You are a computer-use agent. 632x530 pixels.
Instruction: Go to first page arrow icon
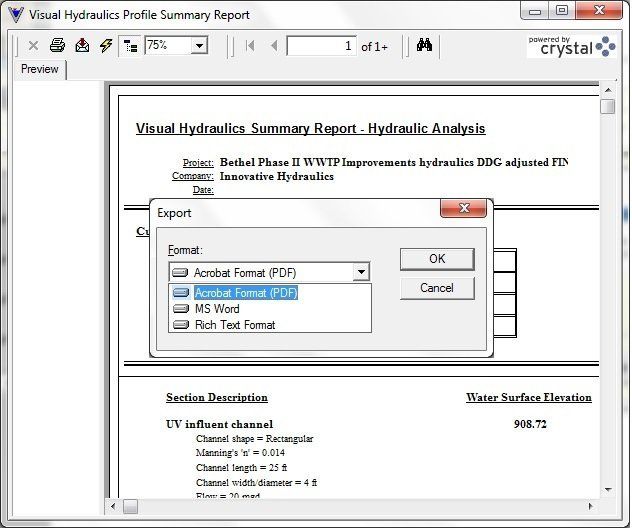coord(250,46)
